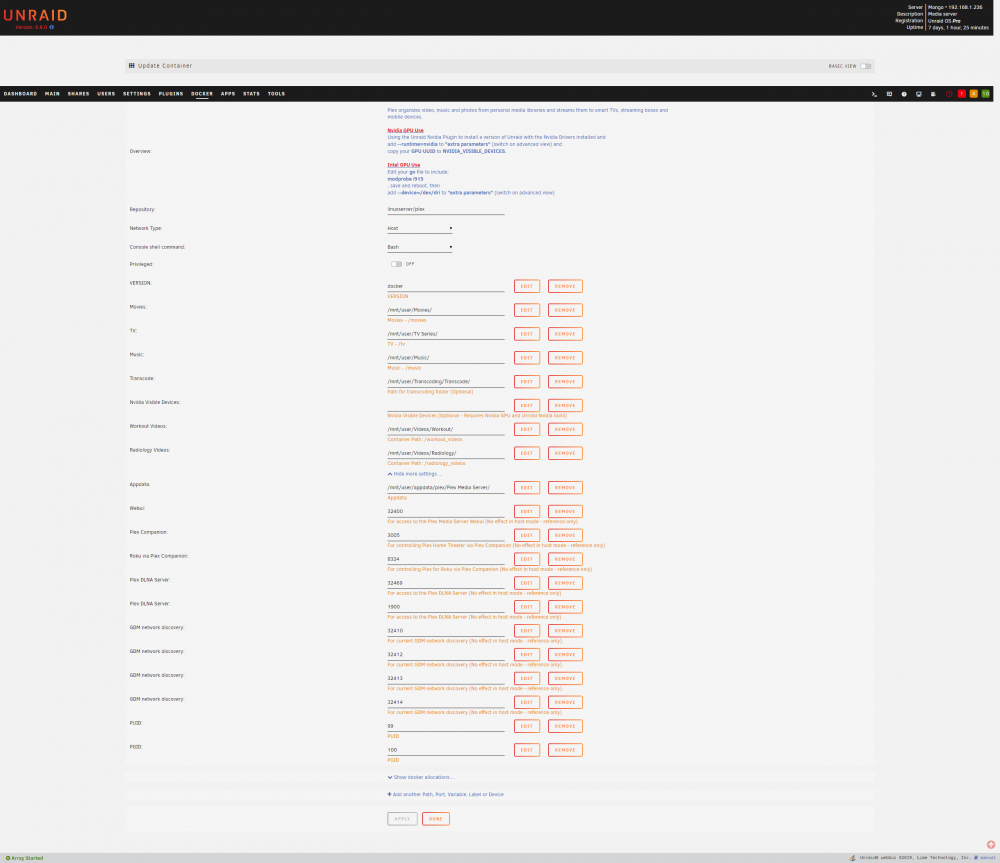This screenshot has width=1000, height=863.
Task: Click the Webui port 32400 field
Action: pos(446,512)
